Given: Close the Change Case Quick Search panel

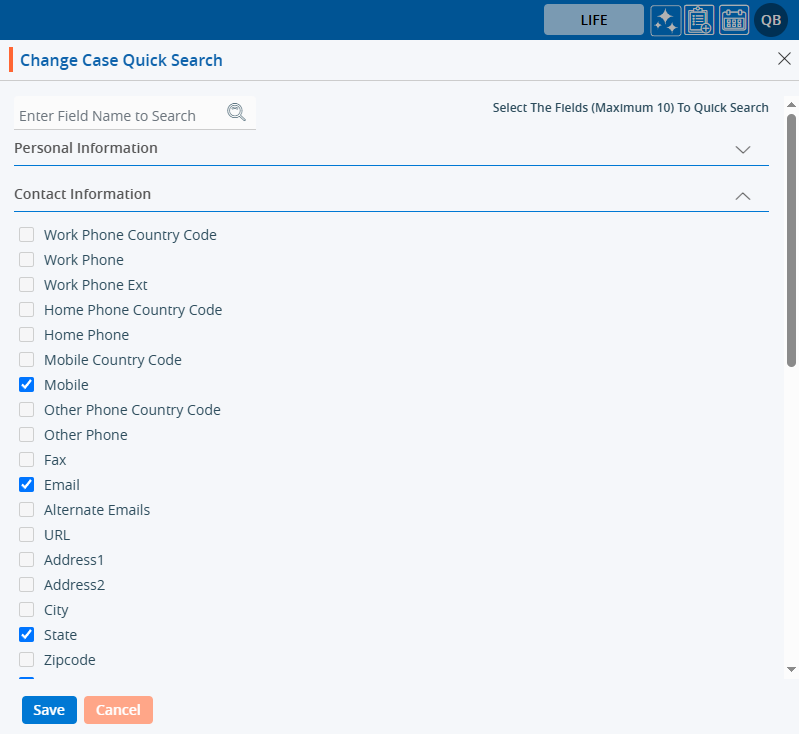Looking at the screenshot, I should [x=784, y=59].
